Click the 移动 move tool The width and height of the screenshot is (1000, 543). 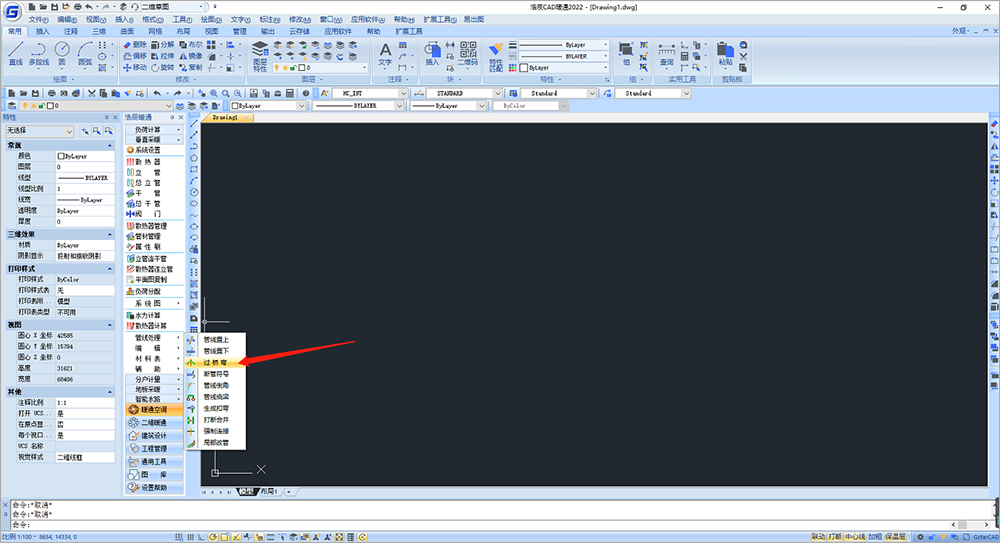click(135, 68)
